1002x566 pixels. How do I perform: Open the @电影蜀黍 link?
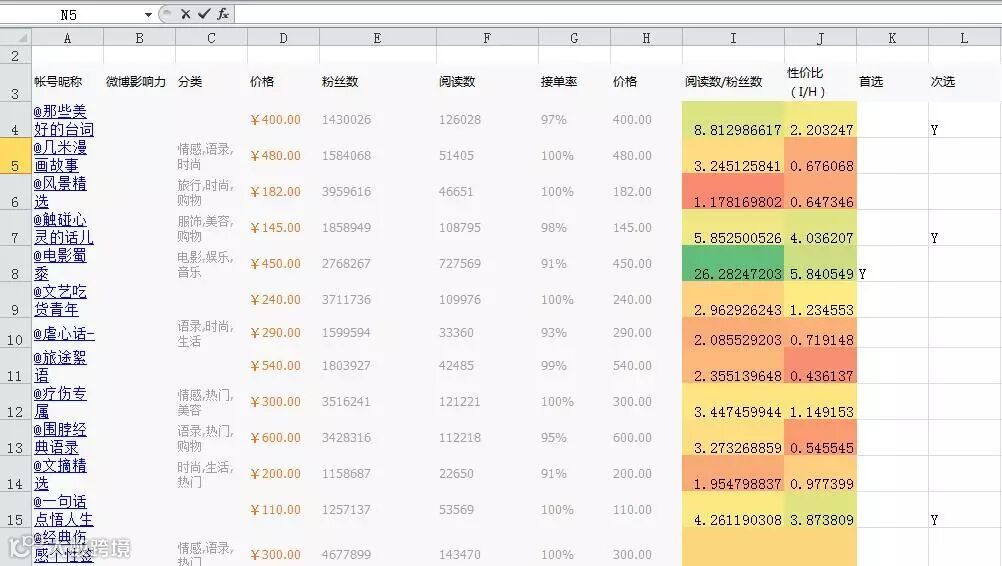click(60, 264)
